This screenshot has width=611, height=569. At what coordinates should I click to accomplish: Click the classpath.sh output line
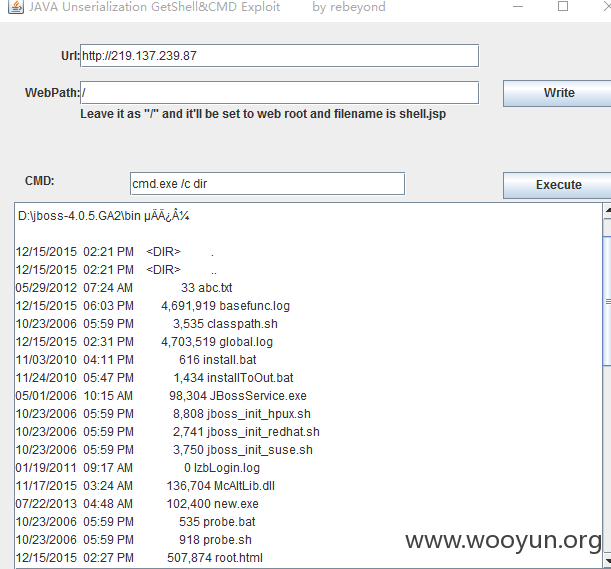(147, 324)
